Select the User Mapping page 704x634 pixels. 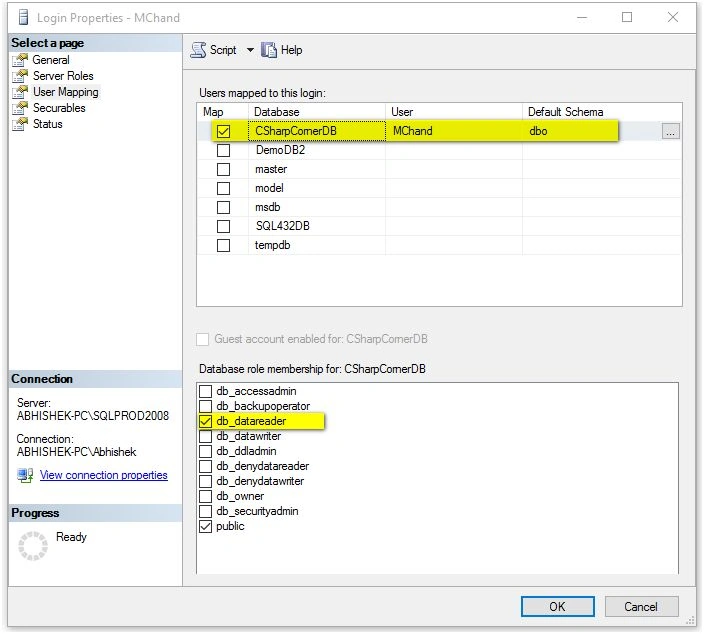pos(66,92)
